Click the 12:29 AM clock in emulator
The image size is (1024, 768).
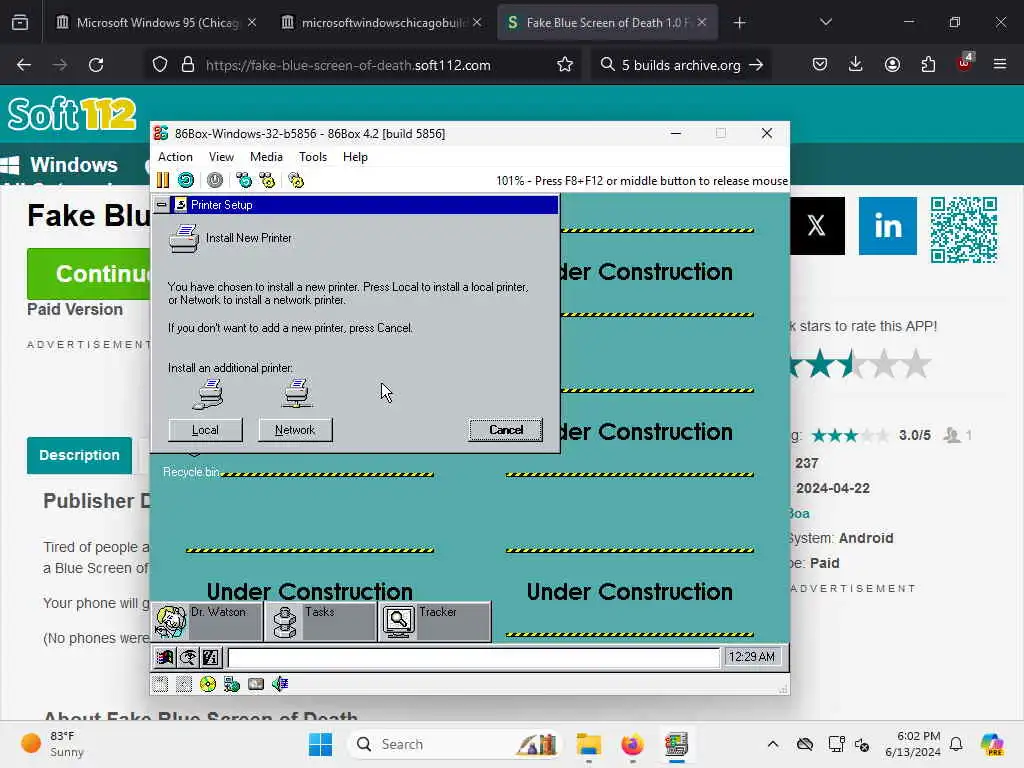tap(752, 657)
